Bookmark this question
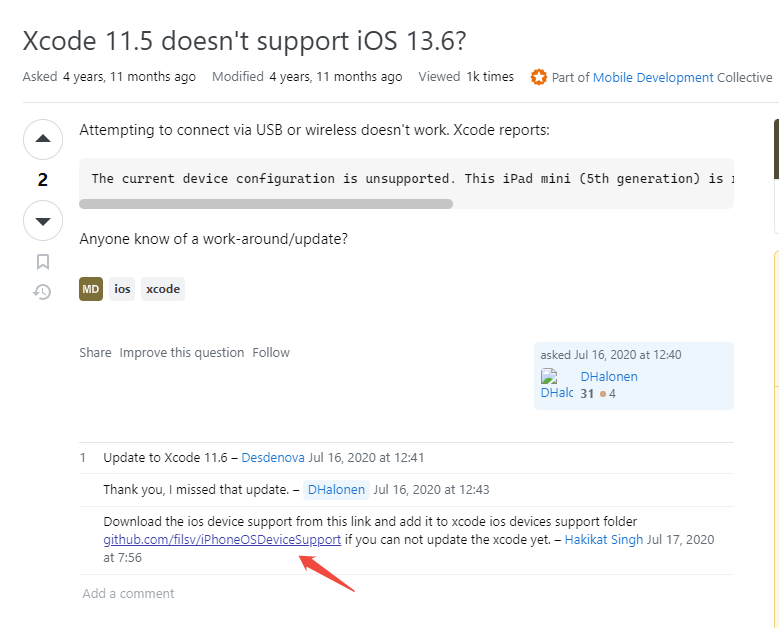This screenshot has width=779, height=628. 43,262
